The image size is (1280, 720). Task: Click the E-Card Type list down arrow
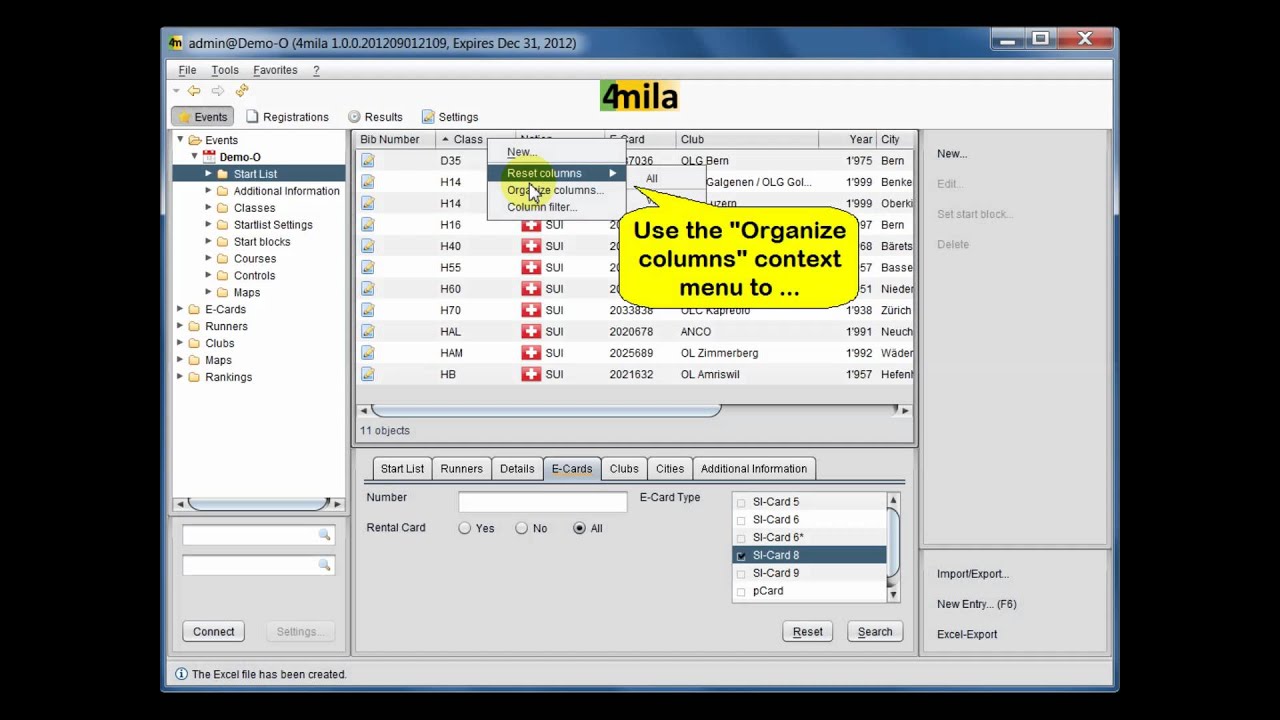(x=893, y=595)
